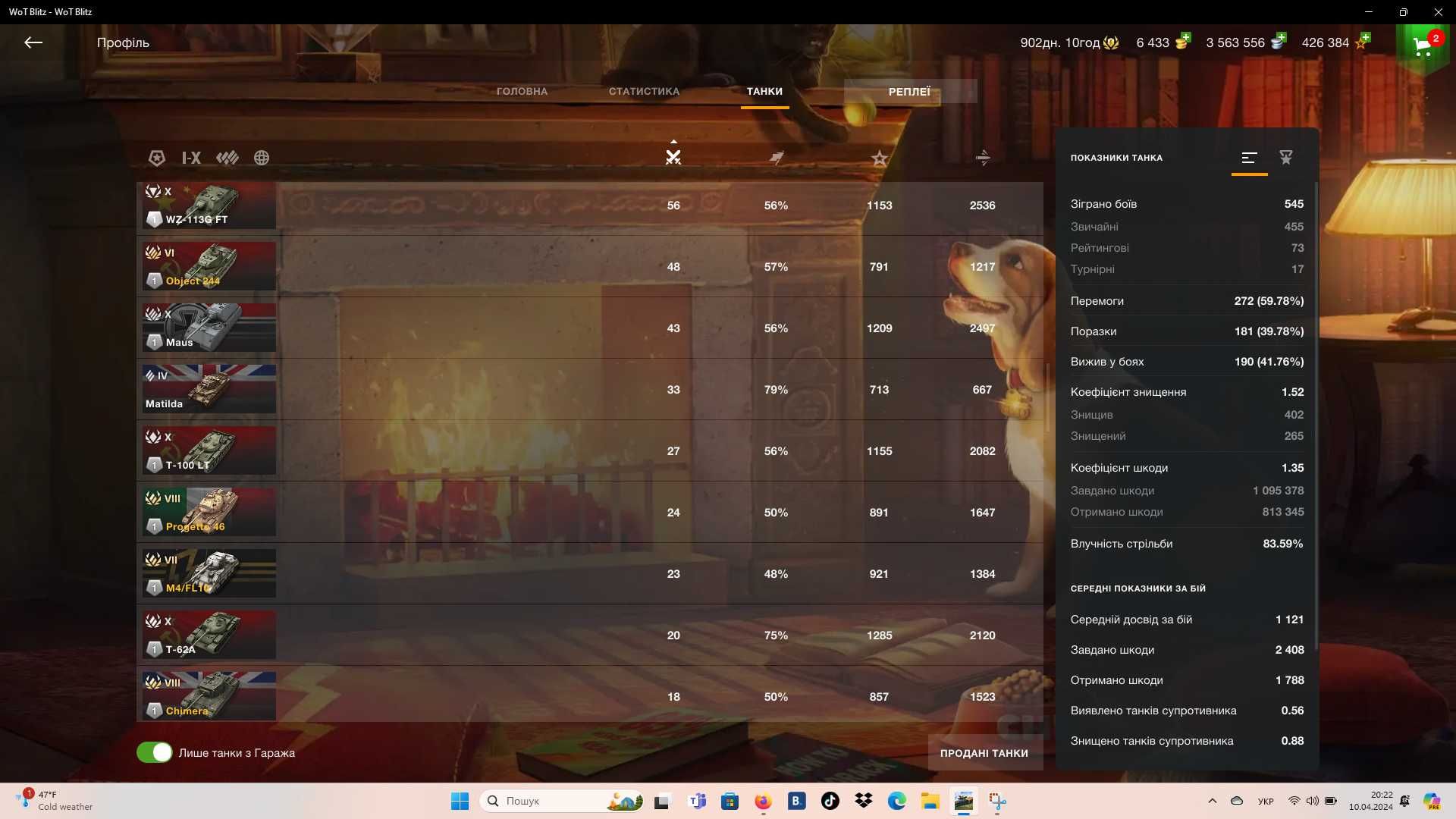Screen dimensions: 1456x819
Task: Click the Перемоги 272 (59.78%) entry
Action: [1187, 301]
